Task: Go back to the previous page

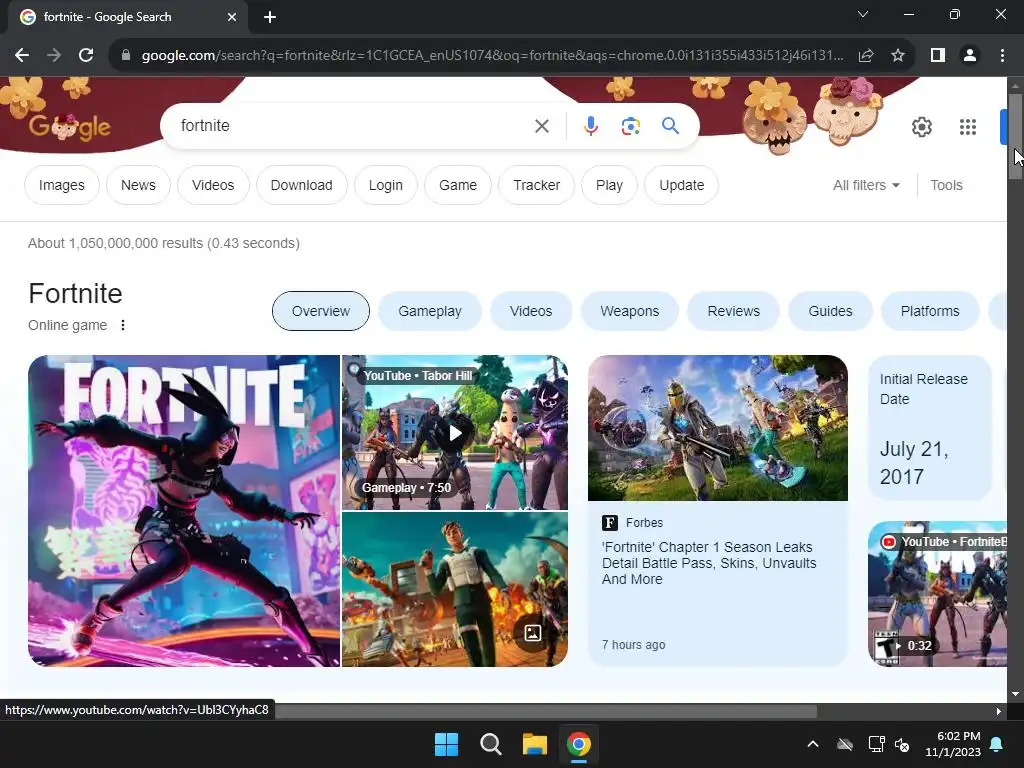Action: [22, 56]
